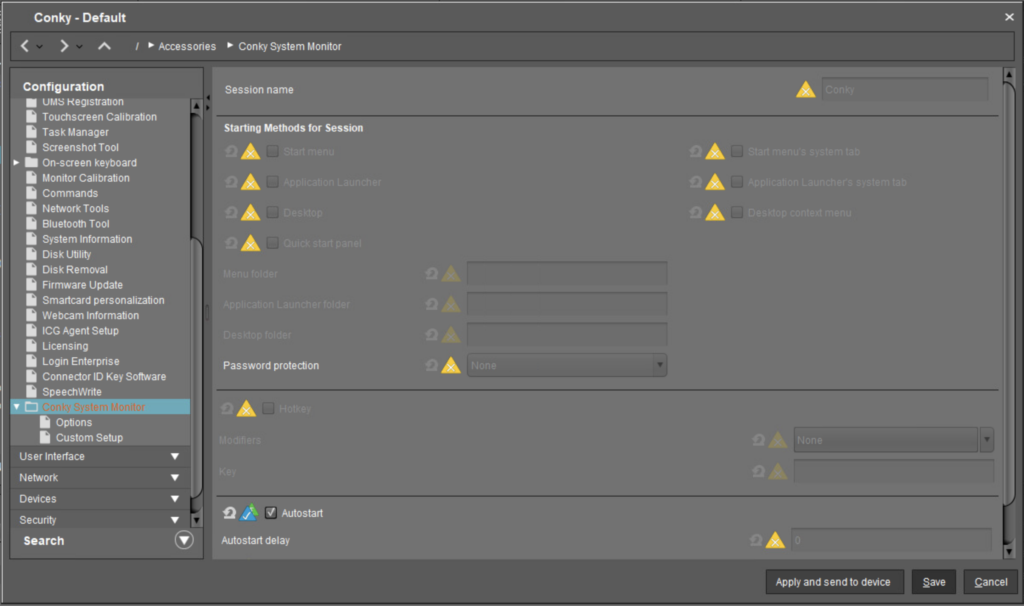The image size is (1024, 606).
Task: Click the forward navigation arrow
Action: (x=64, y=46)
